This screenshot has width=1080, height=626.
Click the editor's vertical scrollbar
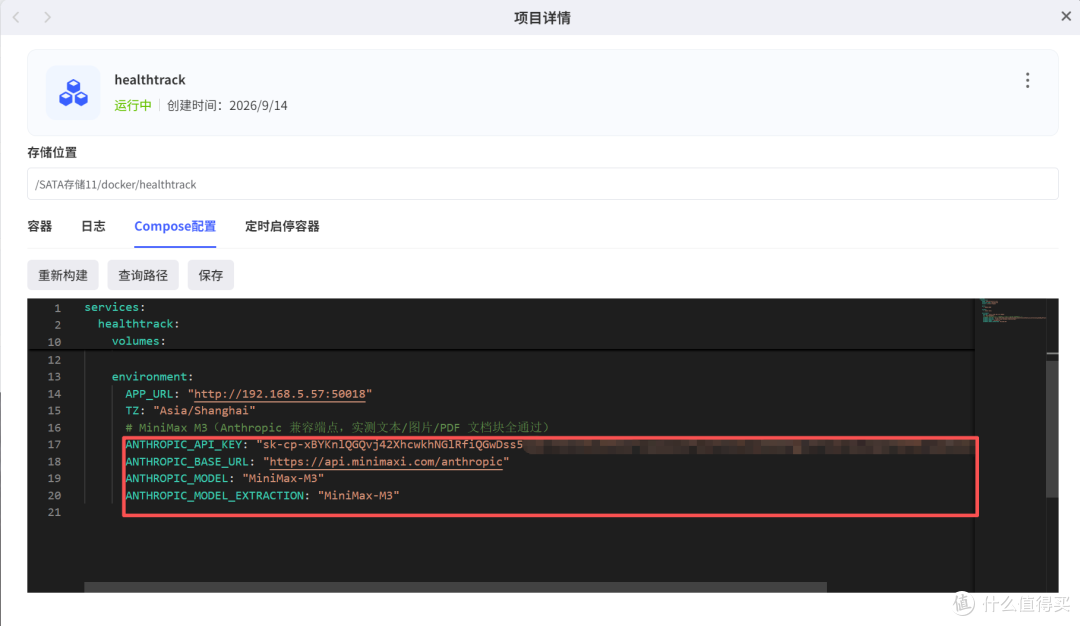pos(1052,427)
